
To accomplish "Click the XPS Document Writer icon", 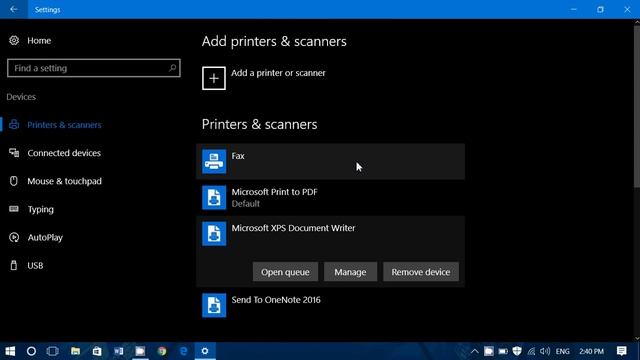I will tap(214, 233).
